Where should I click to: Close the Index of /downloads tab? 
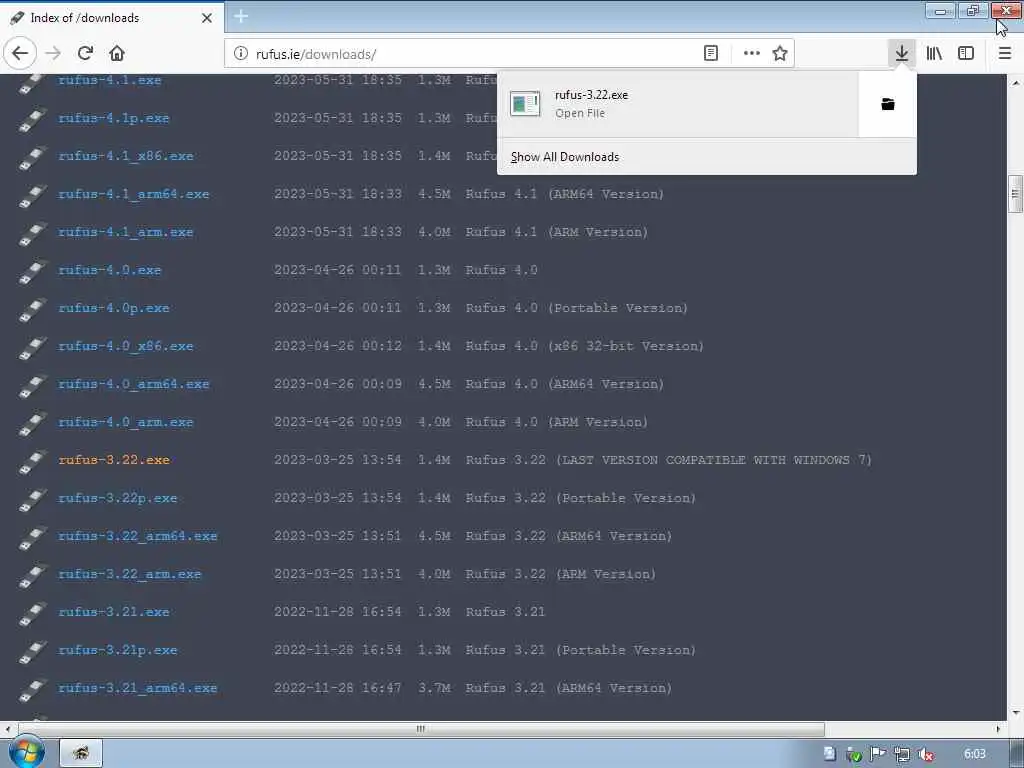pos(207,18)
